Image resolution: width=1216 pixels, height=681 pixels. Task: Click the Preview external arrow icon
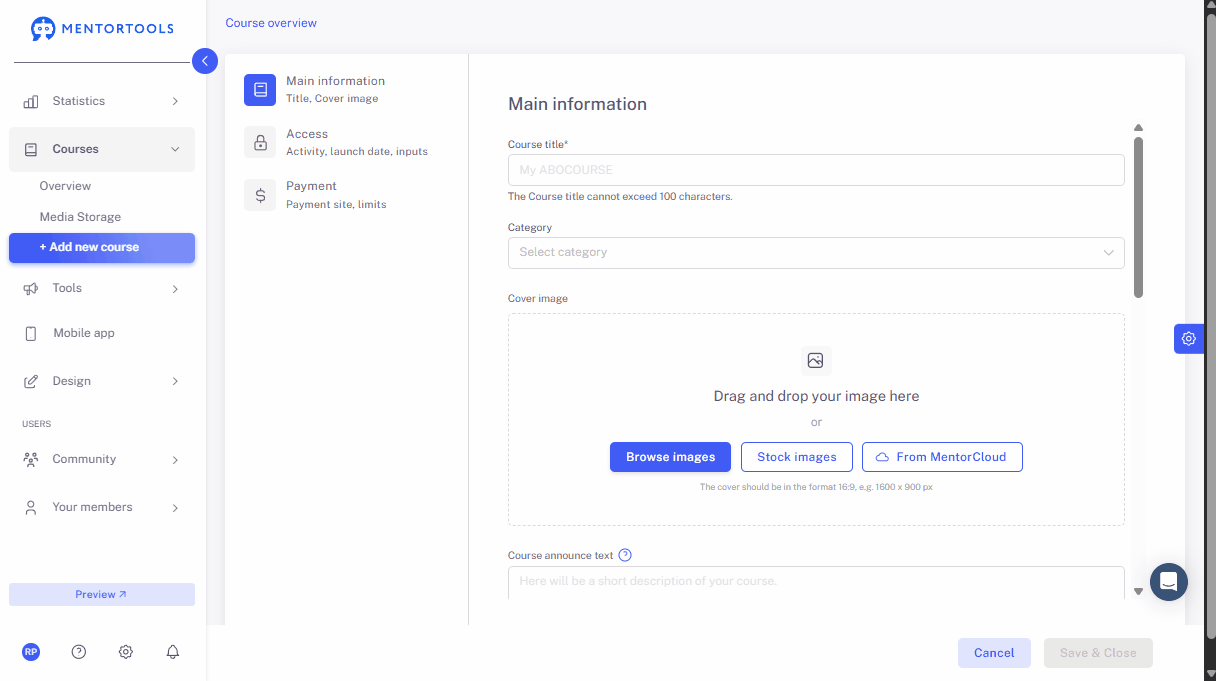tap(123, 594)
